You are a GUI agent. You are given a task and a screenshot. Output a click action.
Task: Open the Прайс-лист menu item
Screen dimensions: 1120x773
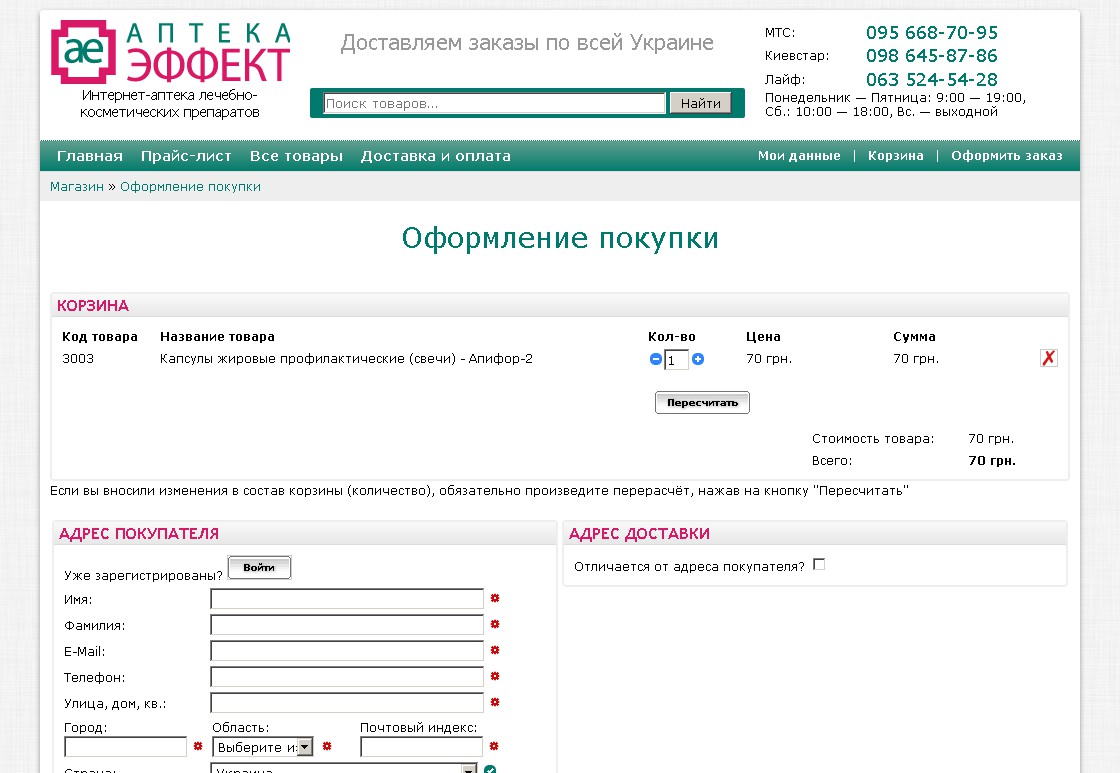pos(186,156)
